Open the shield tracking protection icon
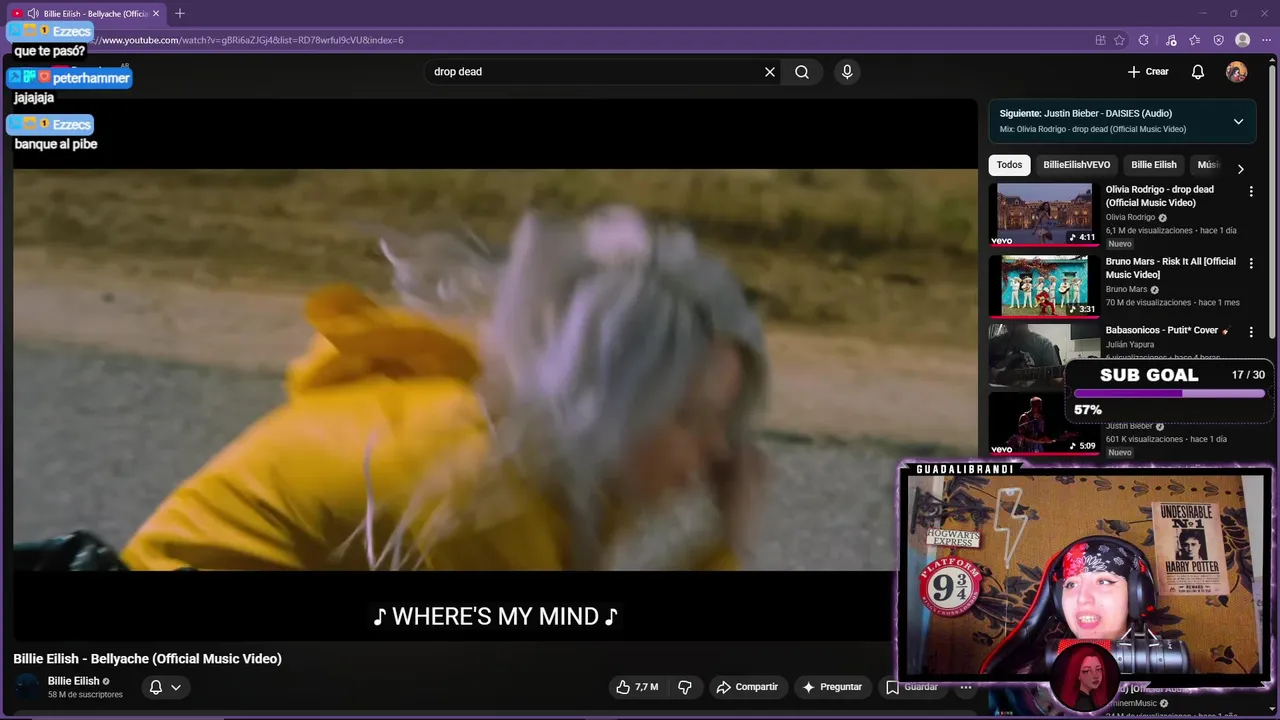The width and height of the screenshot is (1280, 720). (1218, 40)
